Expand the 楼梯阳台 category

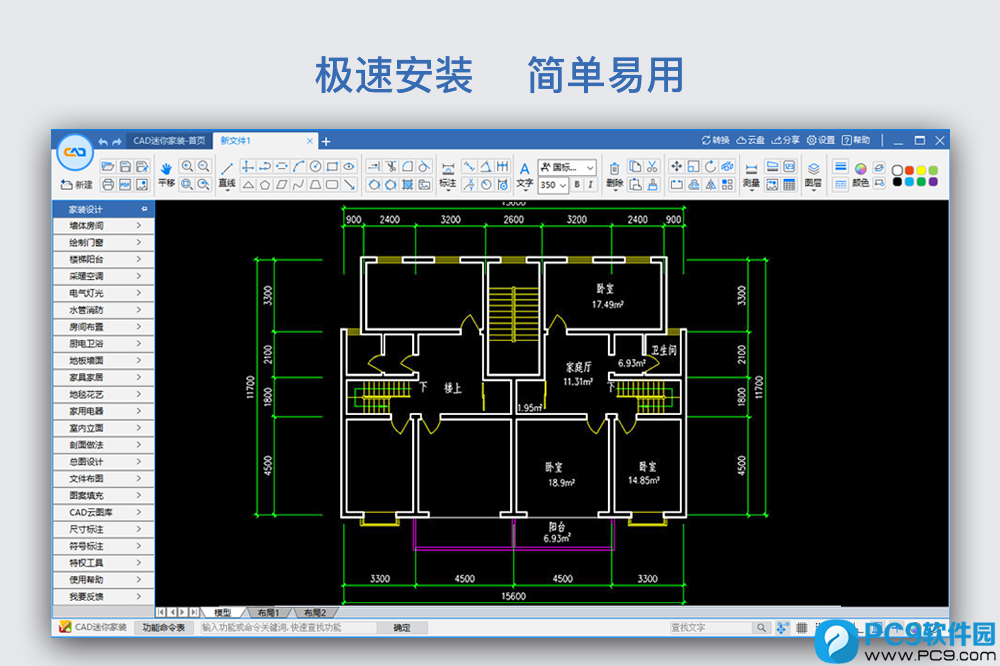click(103, 260)
